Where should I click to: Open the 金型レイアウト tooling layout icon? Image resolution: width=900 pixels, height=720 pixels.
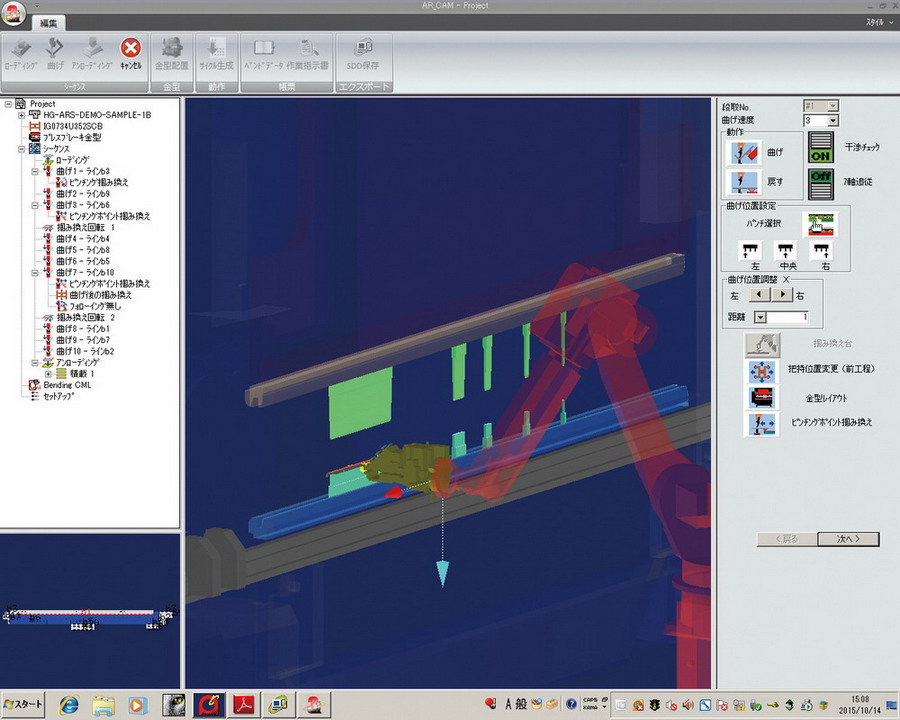click(763, 397)
